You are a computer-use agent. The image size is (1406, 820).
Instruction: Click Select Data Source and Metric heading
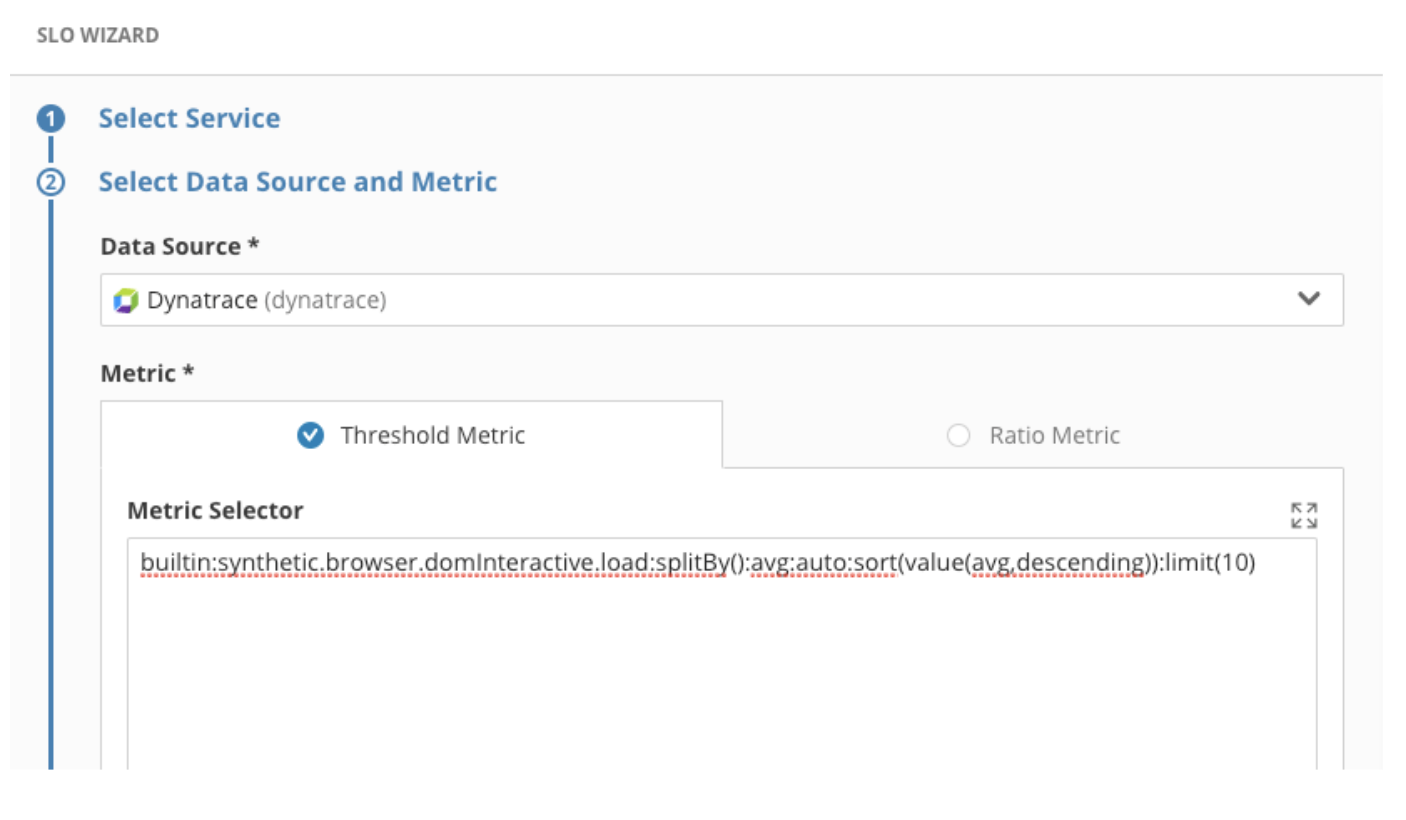[x=298, y=182]
